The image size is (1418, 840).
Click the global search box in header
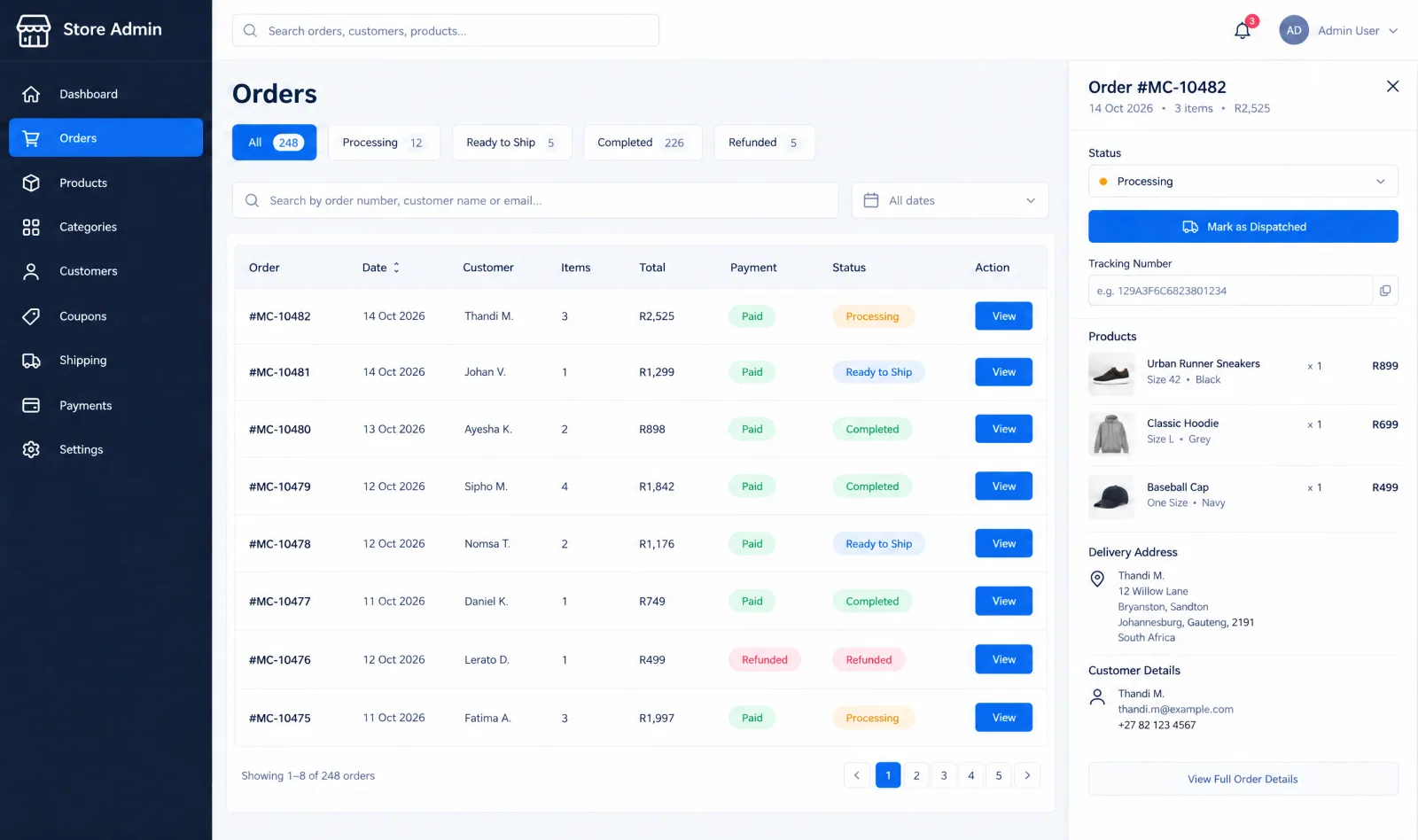coord(446,30)
